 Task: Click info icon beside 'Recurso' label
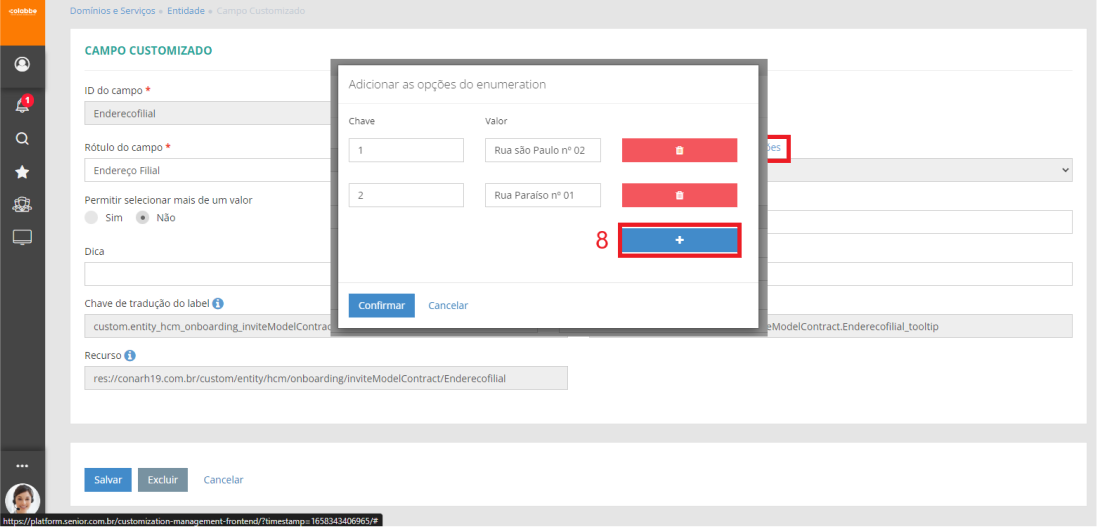pyautogui.click(x=130, y=355)
